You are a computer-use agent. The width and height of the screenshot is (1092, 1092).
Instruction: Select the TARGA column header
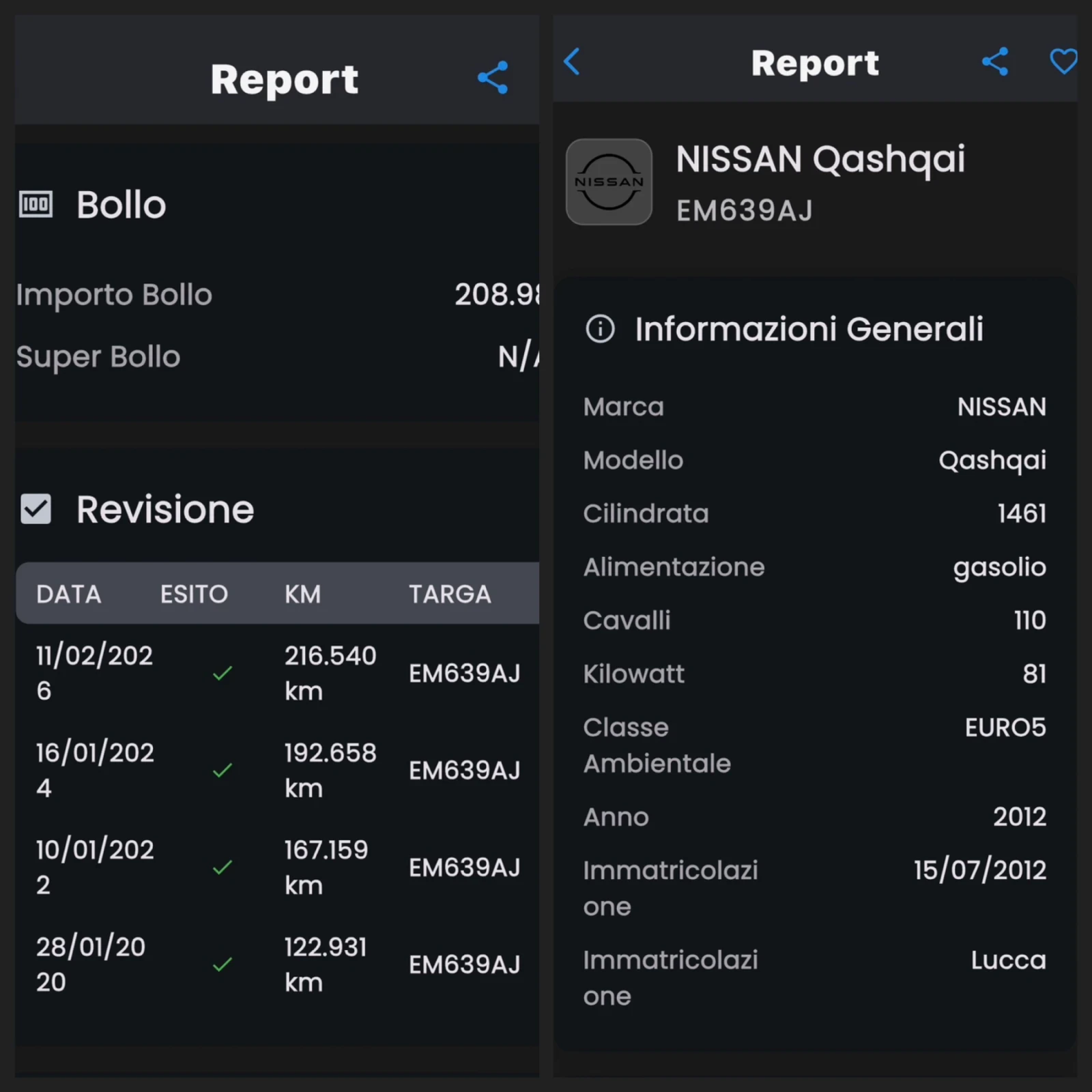click(450, 594)
